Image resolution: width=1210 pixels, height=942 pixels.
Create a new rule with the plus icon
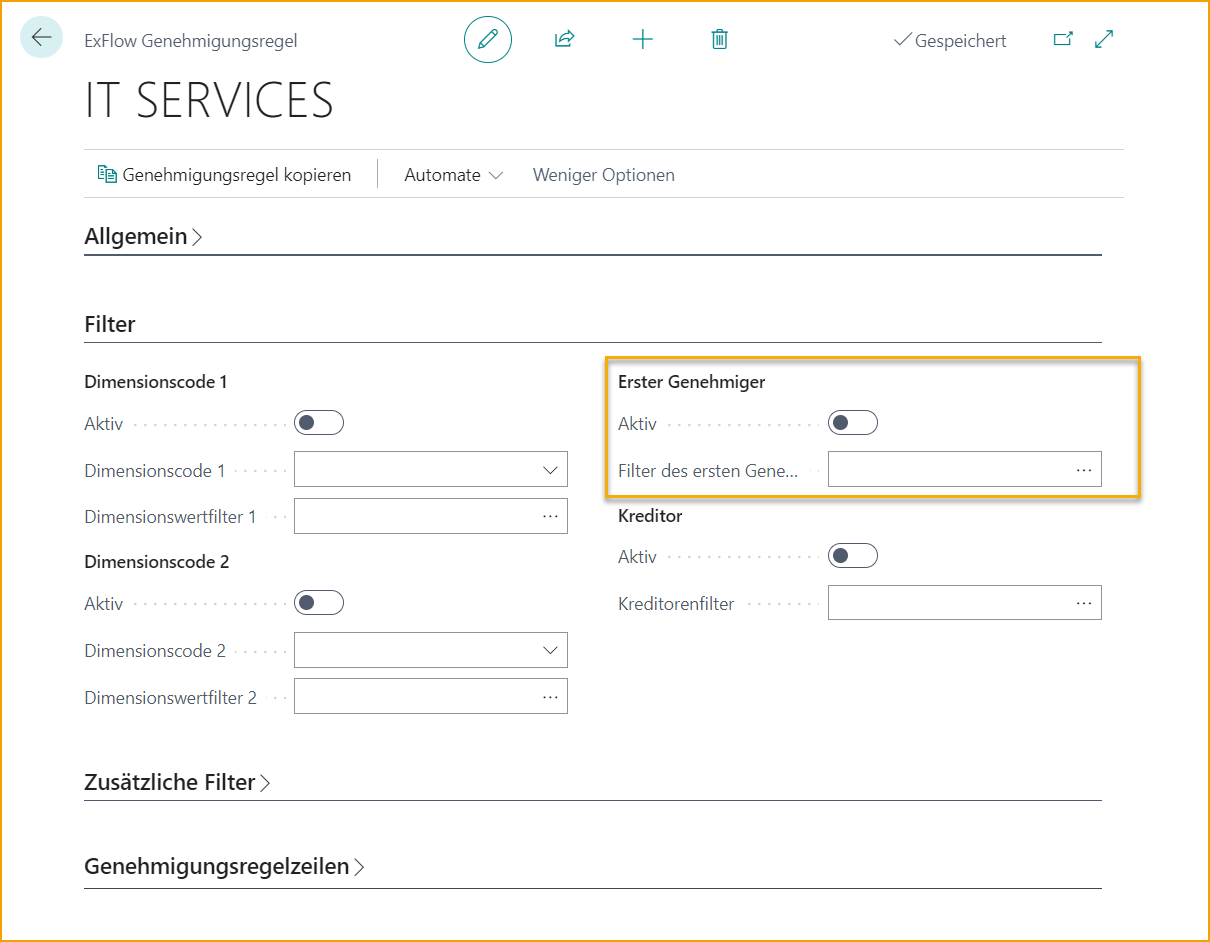[x=643, y=39]
